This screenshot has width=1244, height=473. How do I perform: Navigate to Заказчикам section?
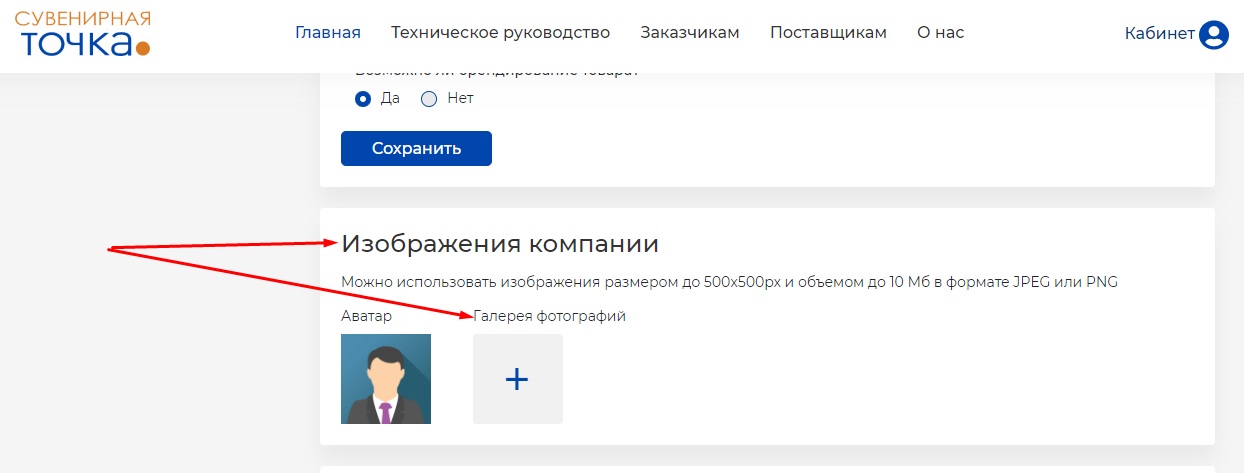pyautogui.click(x=690, y=33)
